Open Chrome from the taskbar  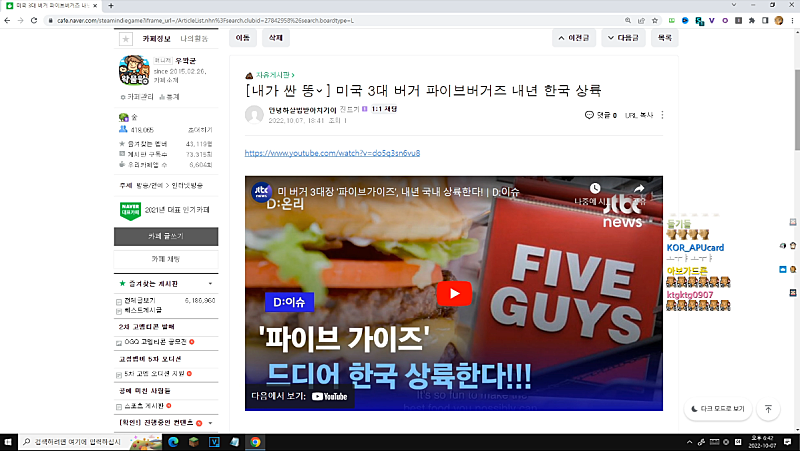coord(255,442)
